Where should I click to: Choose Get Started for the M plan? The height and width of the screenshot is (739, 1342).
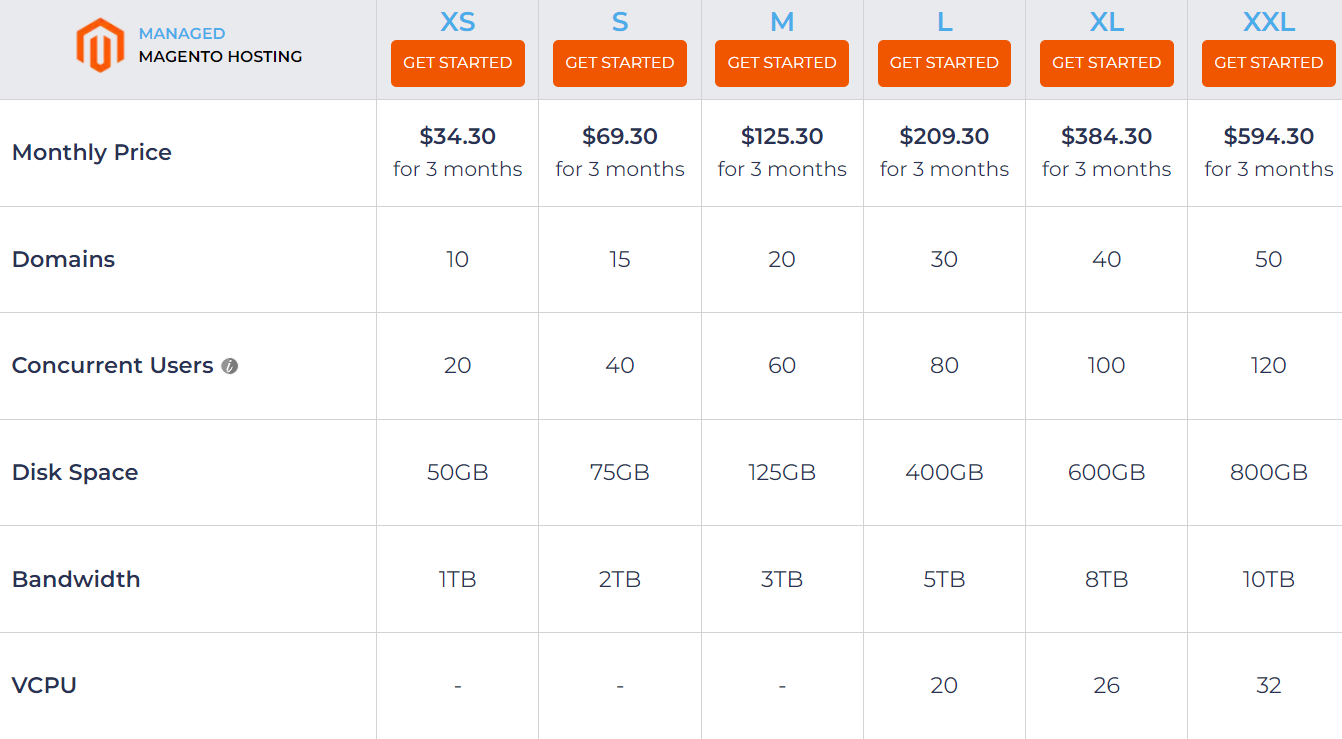pos(782,63)
